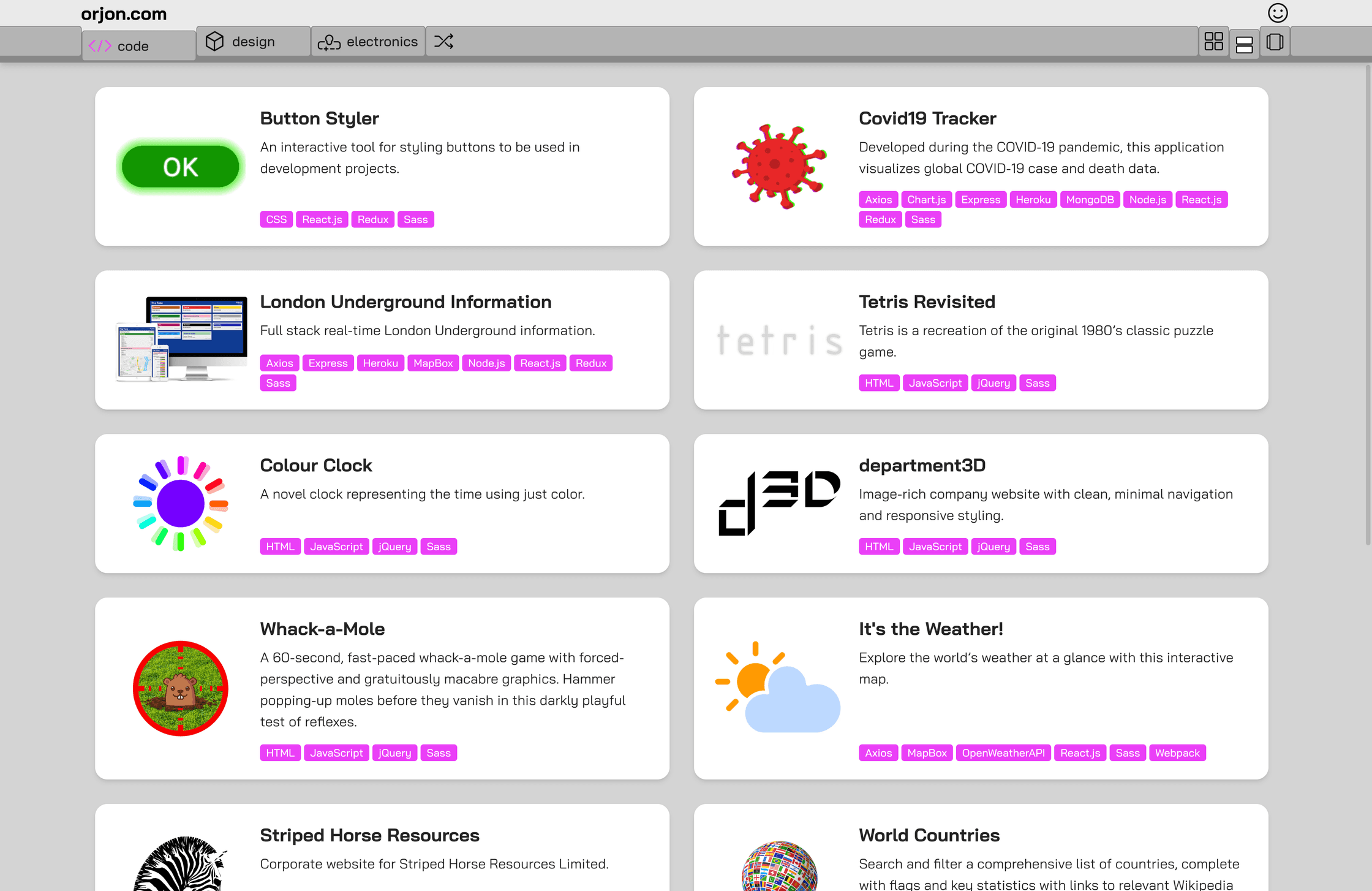Click the CSS tag on Button Styler
Screen dimensions: 1372x891
click(276, 219)
